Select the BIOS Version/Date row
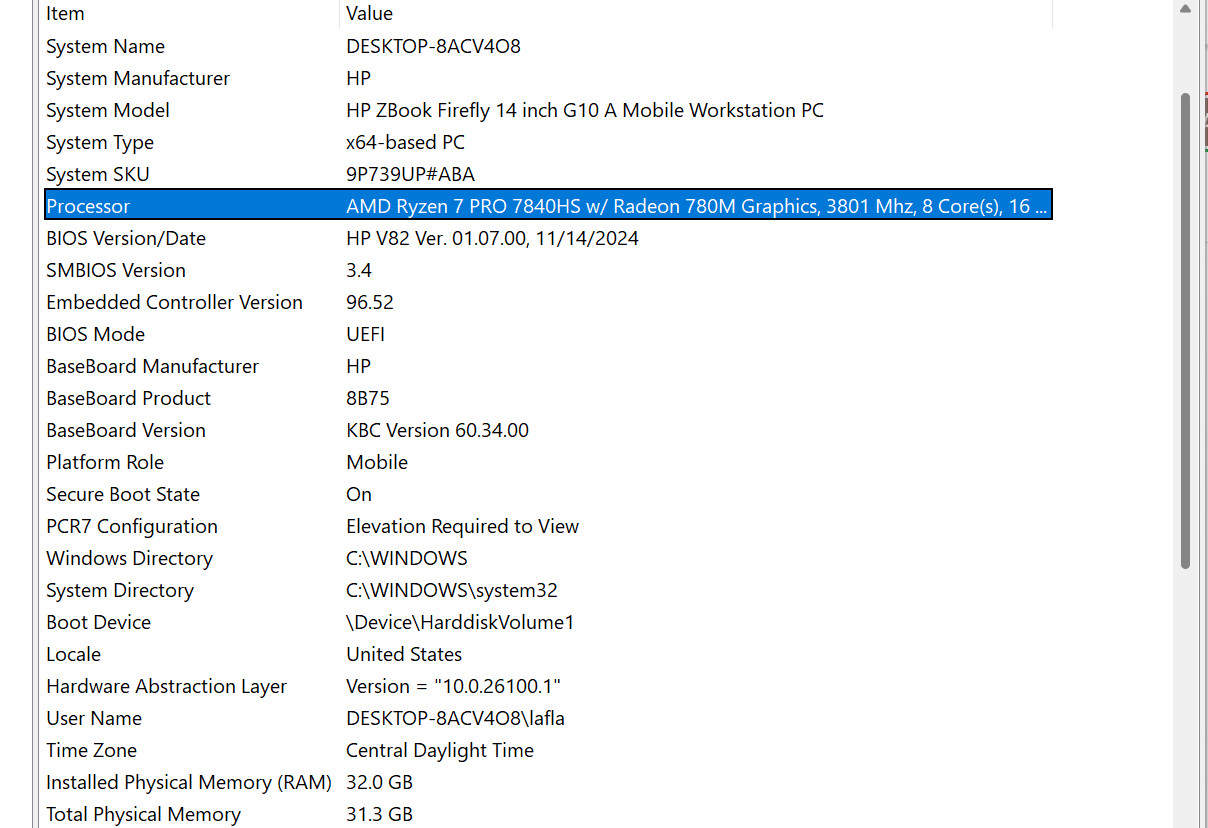The width and height of the screenshot is (1208, 828). (x=548, y=238)
